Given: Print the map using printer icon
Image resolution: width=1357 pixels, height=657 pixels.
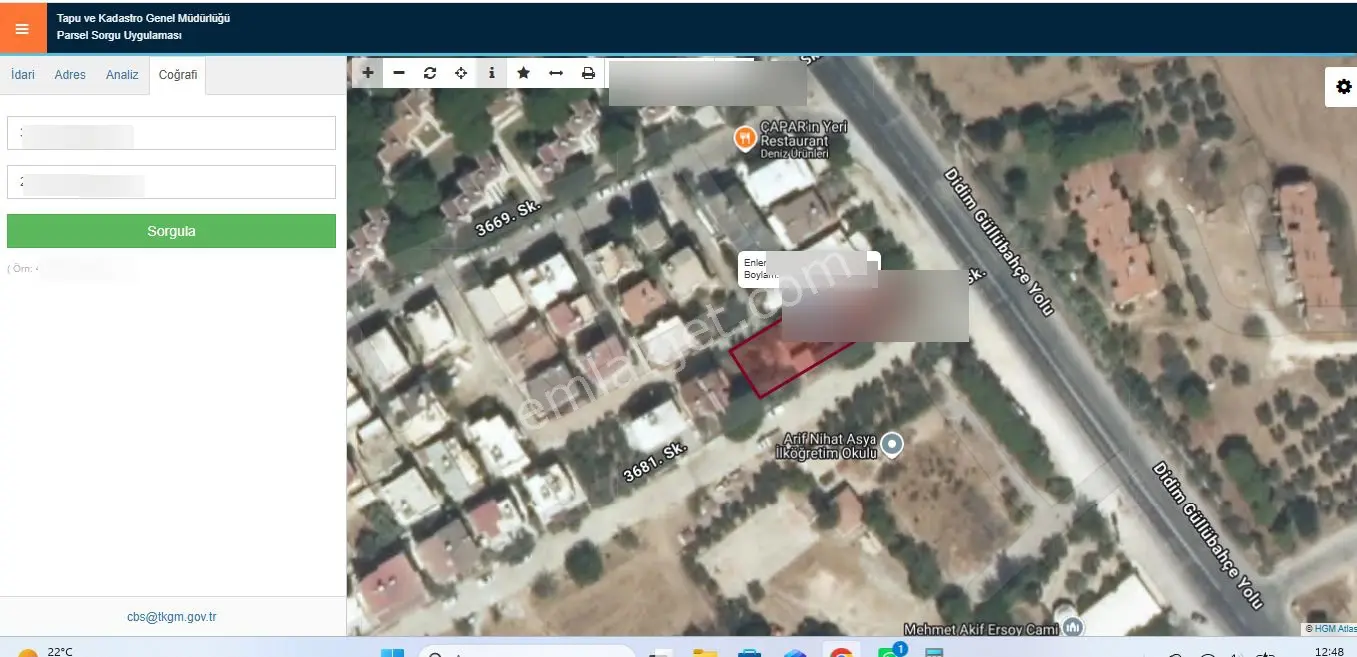Looking at the screenshot, I should 588,73.
